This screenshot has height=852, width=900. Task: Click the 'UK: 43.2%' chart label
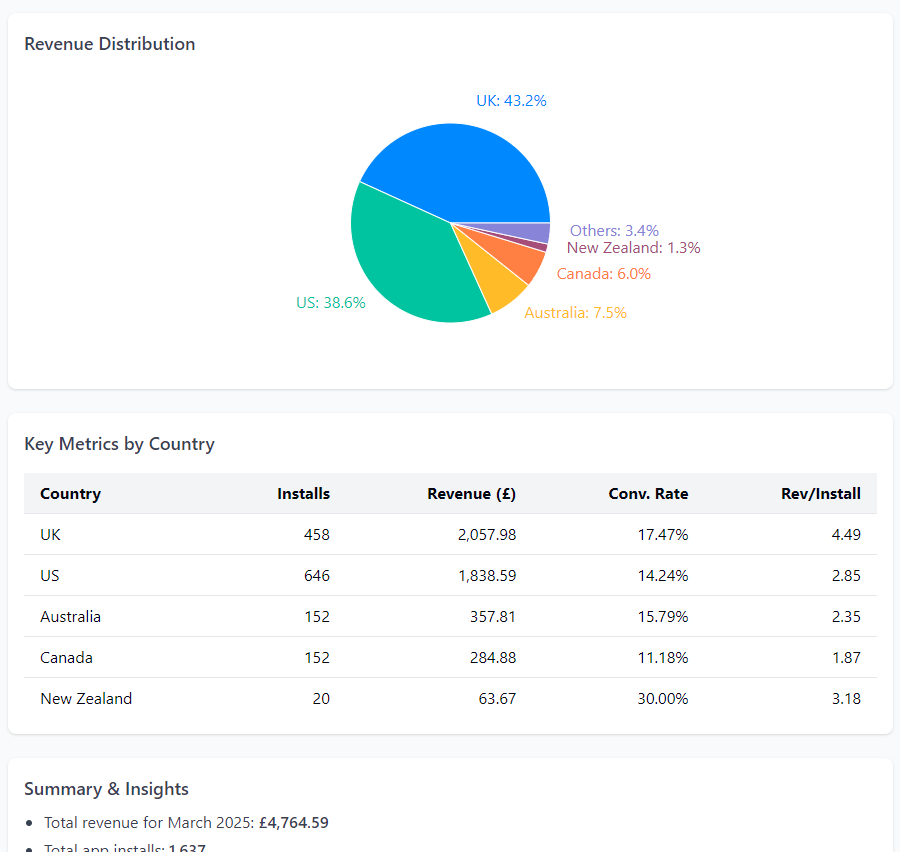click(x=511, y=101)
